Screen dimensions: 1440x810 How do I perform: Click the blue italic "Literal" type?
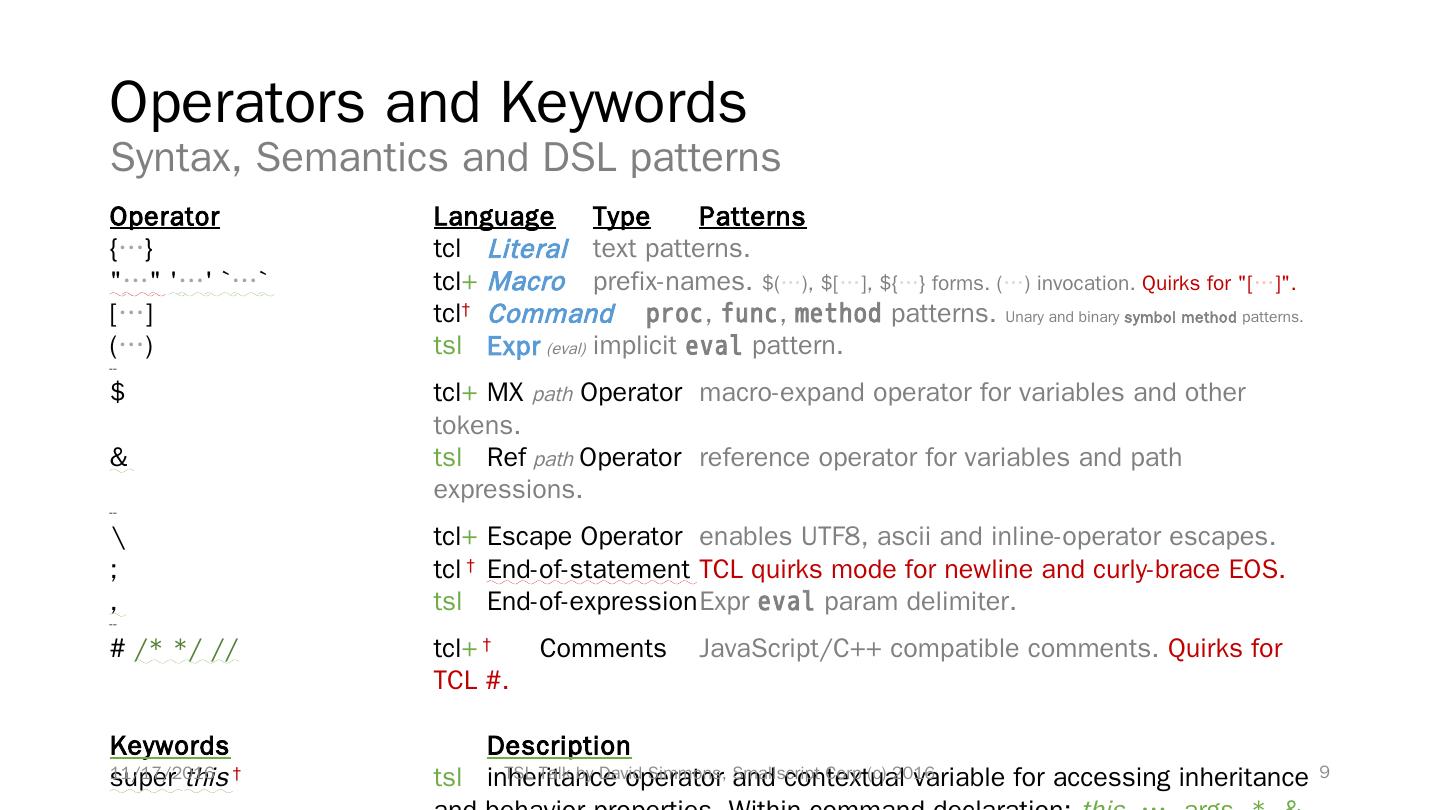coord(527,249)
